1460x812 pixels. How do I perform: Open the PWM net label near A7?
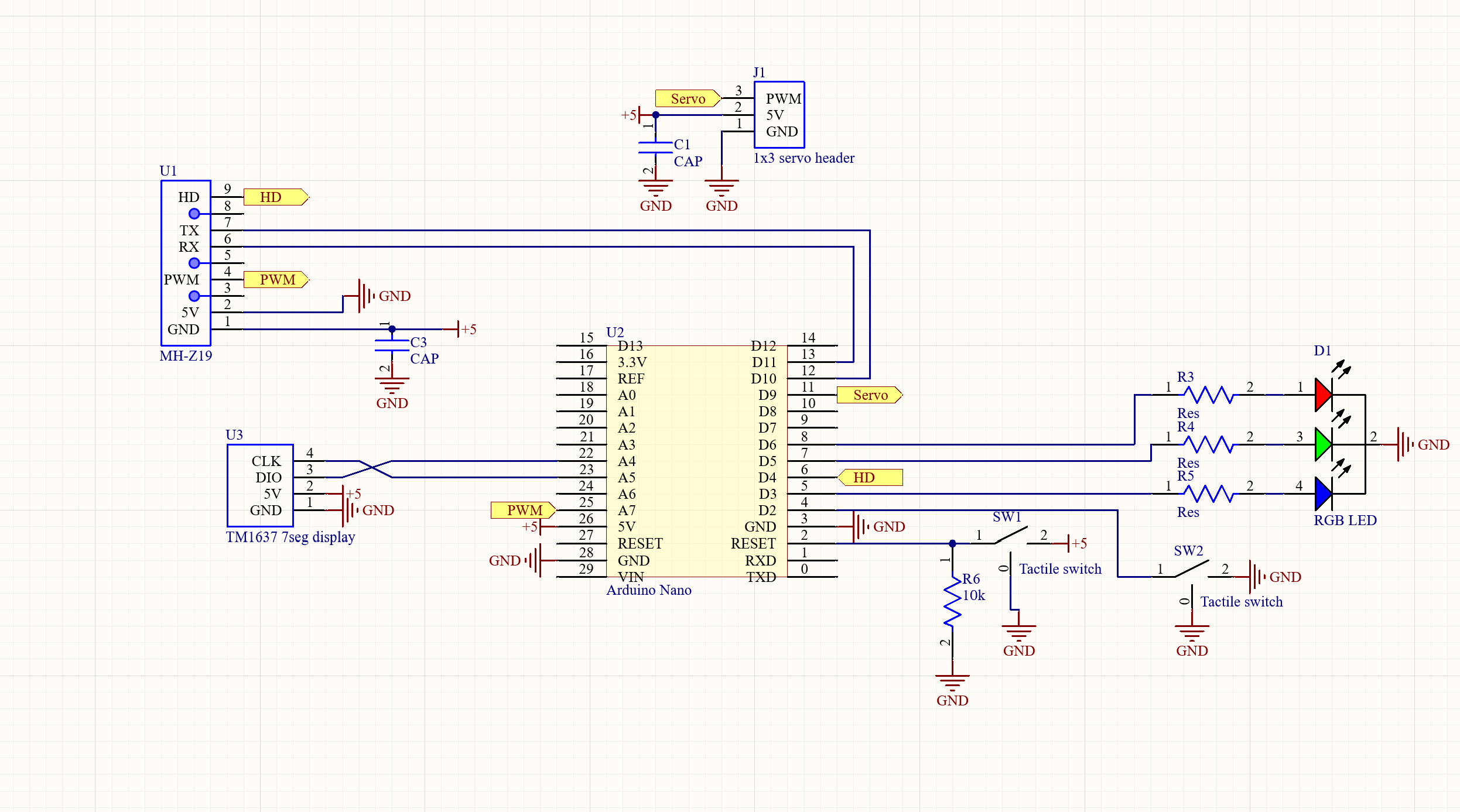pyautogui.click(x=523, y=510)
